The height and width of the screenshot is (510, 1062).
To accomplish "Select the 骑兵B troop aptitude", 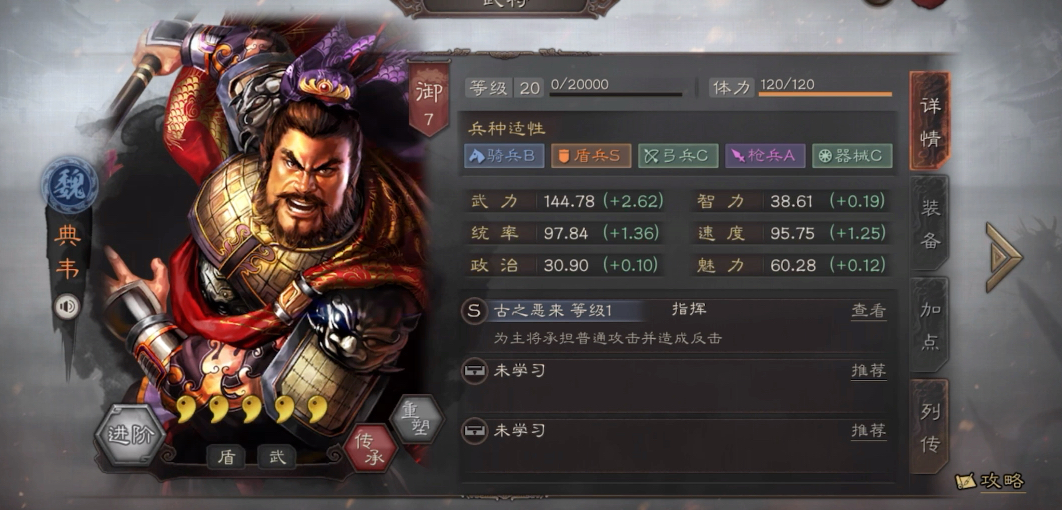I will [504, 156].
